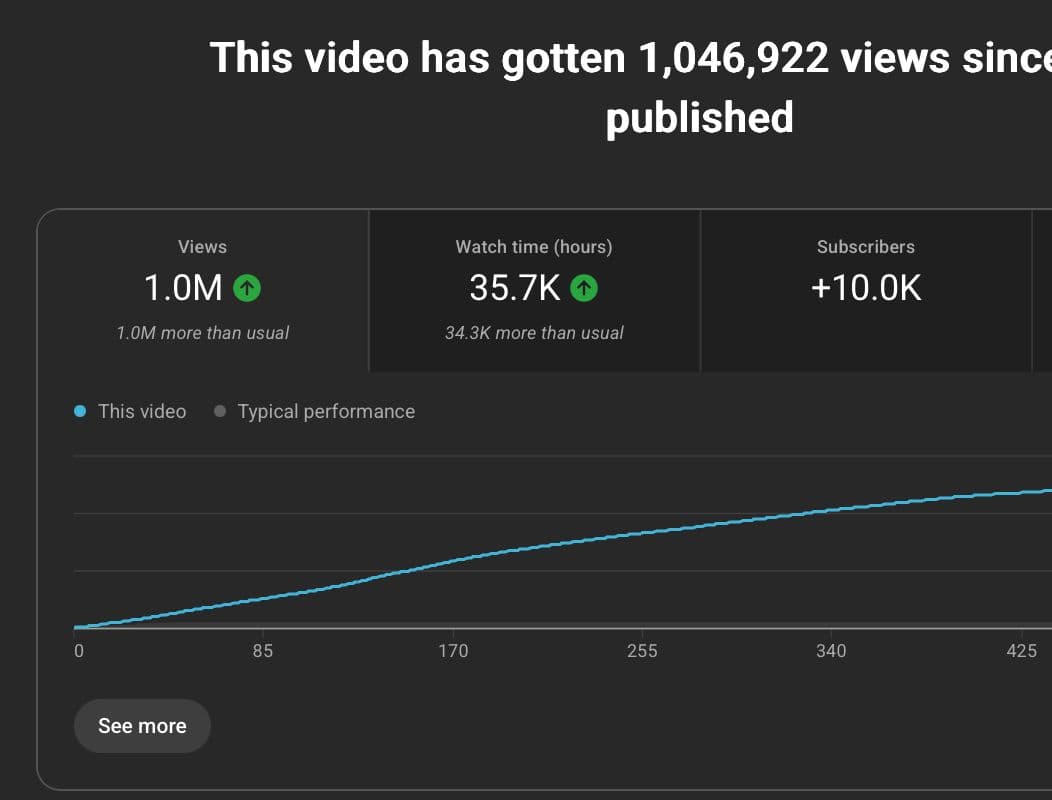The height and width of the screenshot is (800, 1052).
Task: Click the See more button
Action: (142, 726)
